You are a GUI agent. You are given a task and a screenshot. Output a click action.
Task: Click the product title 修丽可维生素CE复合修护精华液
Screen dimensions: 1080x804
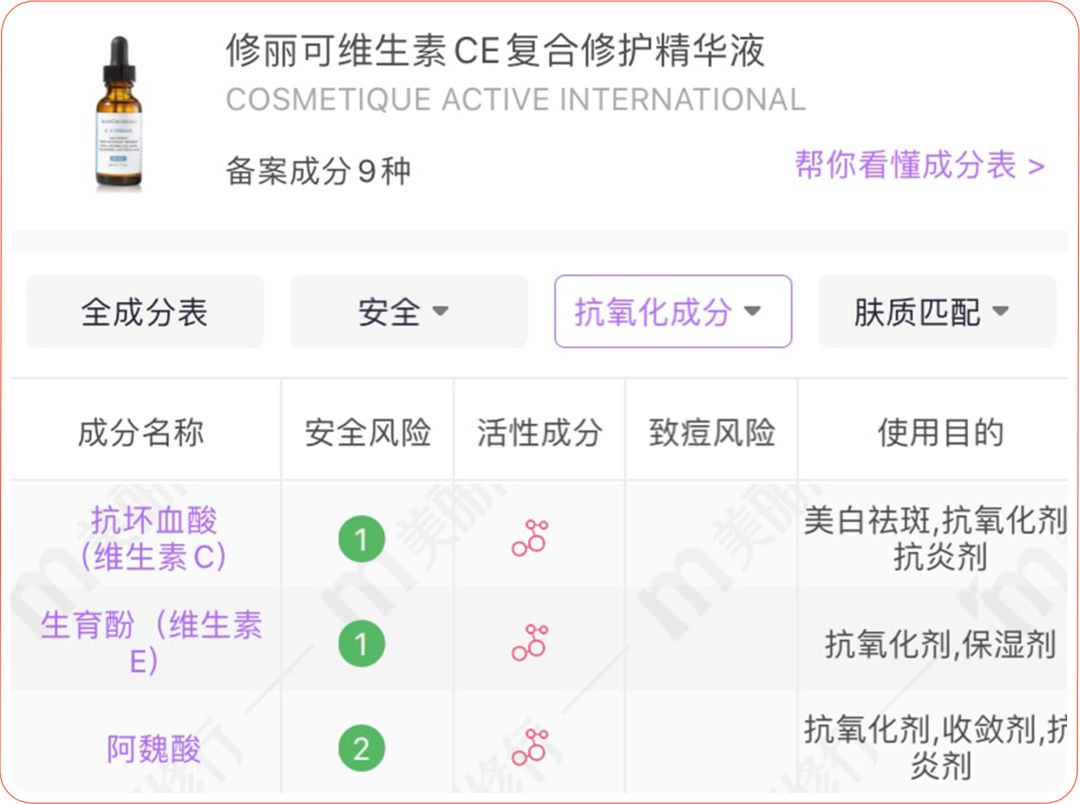[x=495, y=50]
